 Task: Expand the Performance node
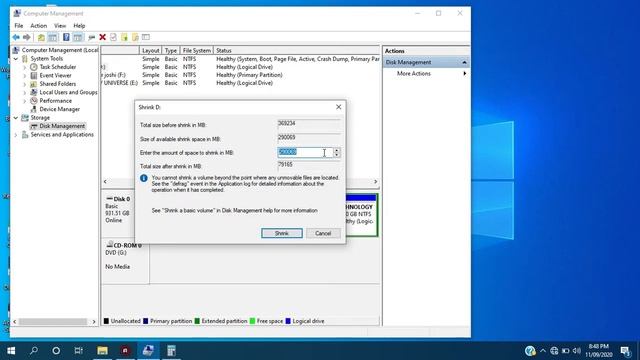point(24,101)
